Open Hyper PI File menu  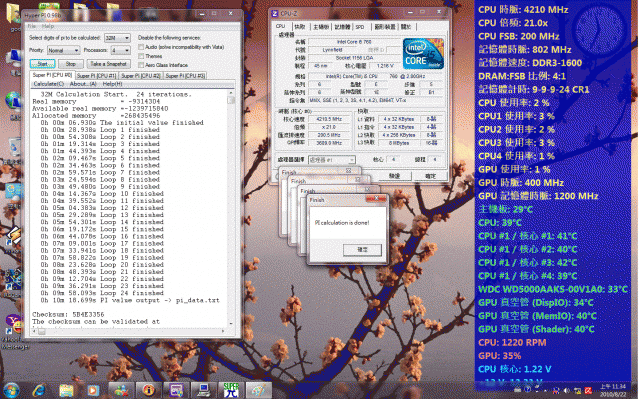31,26
